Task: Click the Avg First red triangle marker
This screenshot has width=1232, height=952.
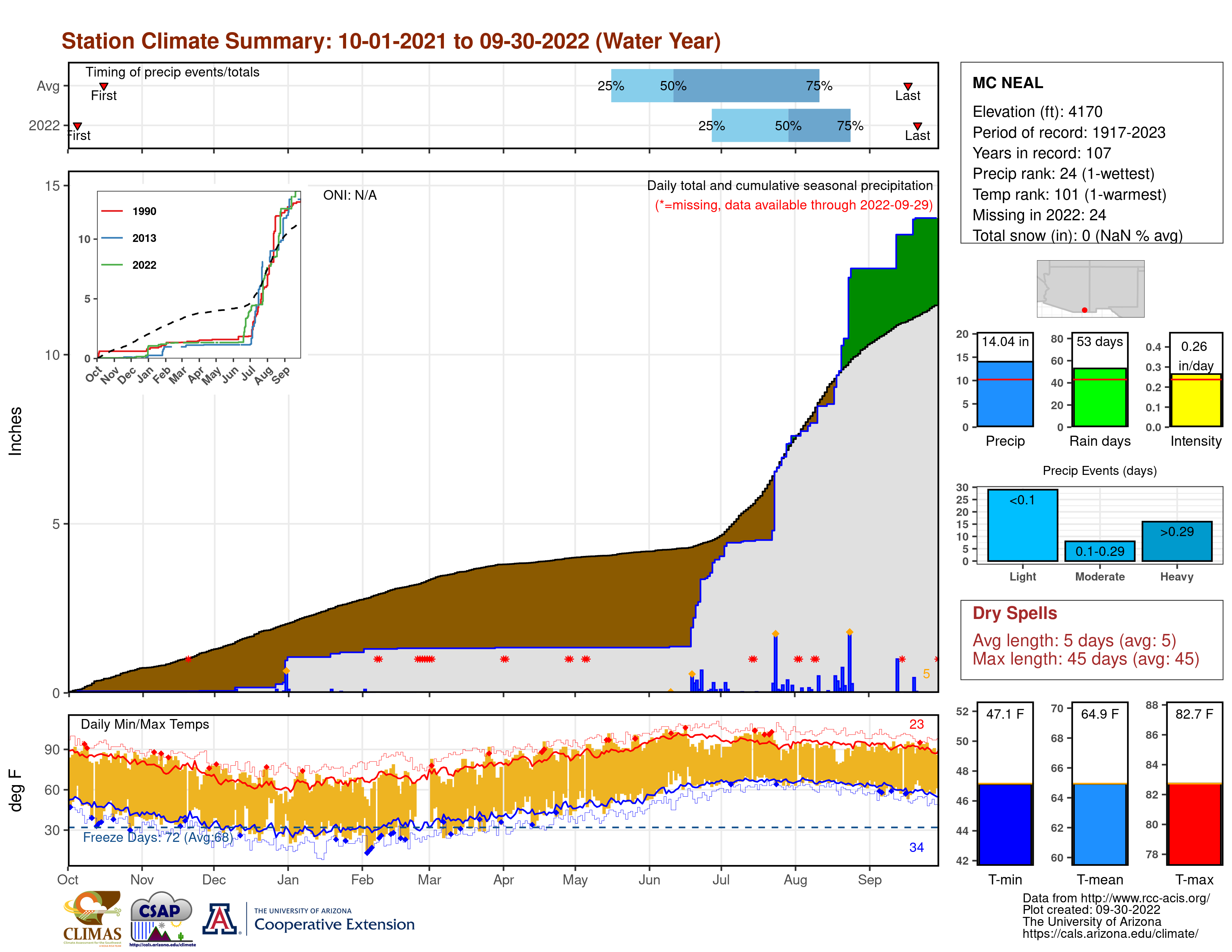Action: click(x=104, y=86)
